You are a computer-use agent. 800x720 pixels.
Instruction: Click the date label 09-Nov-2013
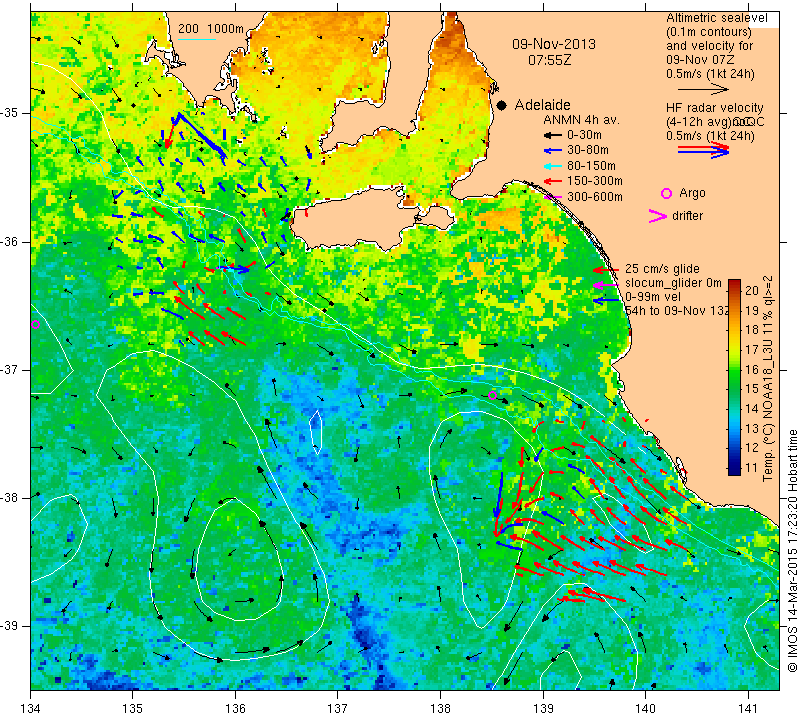(554, 44)
